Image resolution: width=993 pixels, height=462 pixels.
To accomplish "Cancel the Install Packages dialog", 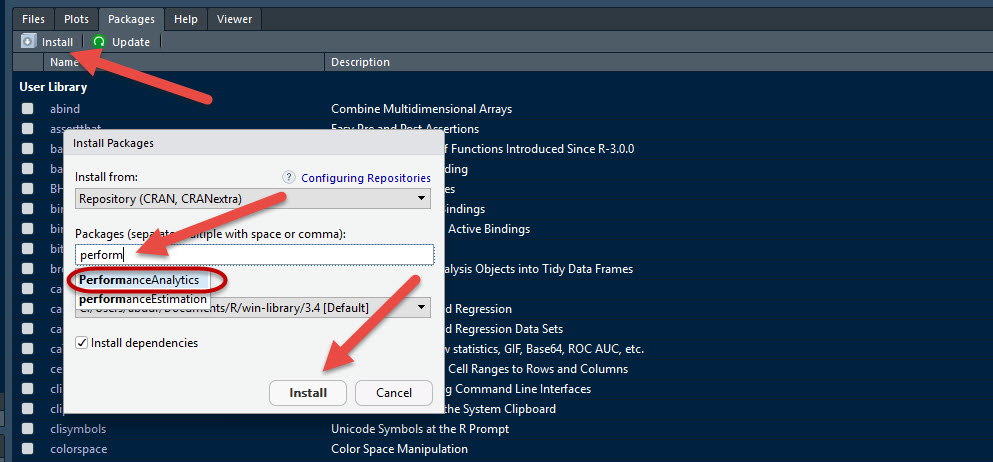I will (393, 393).
